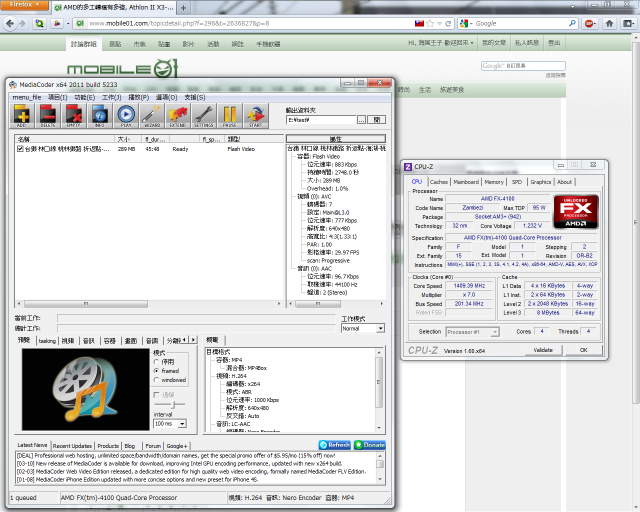This screenshot has height=512, width=640.
Task: Switch to the Caches tab in CPU-Z
Action: 439,182
